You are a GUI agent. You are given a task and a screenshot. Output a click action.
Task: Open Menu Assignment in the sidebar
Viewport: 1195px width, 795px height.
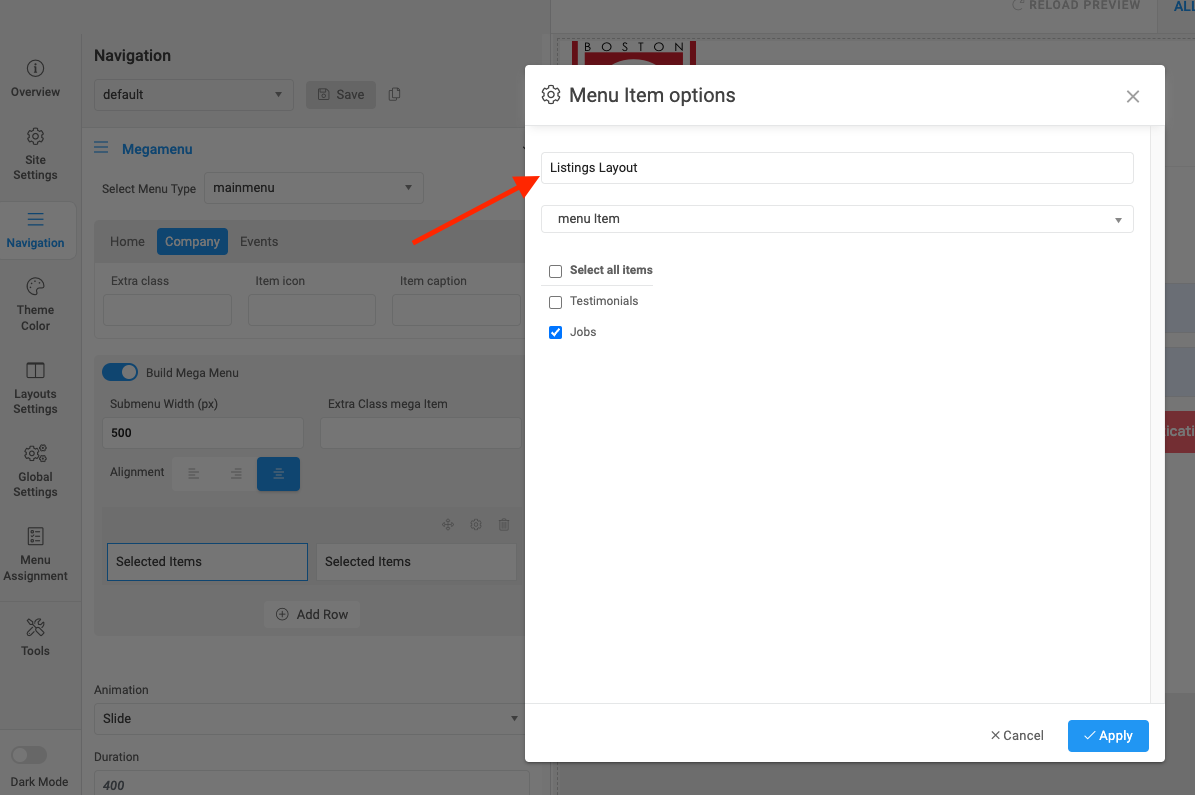[x=35, y=555]
